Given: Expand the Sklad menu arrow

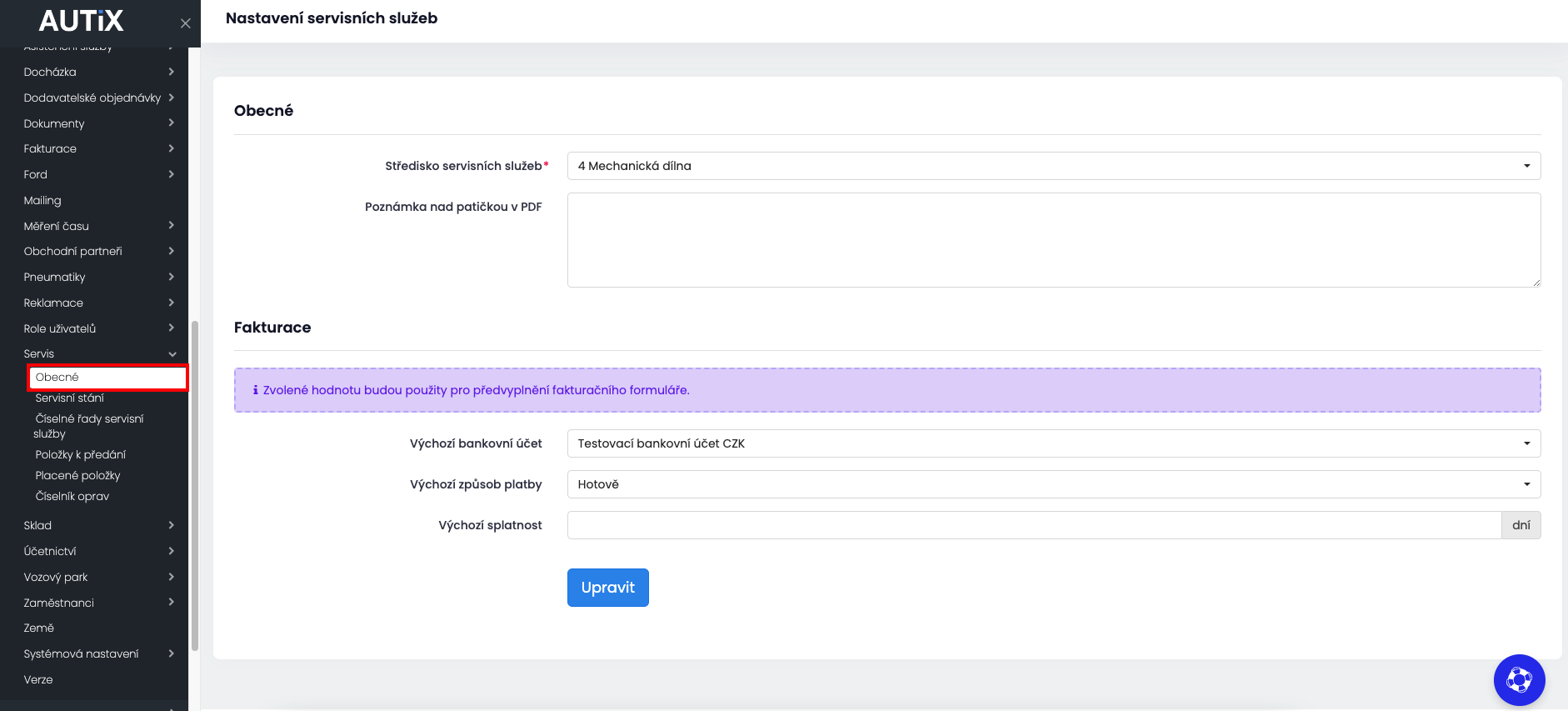Looking at the screenshot, I should coord(171,525).
